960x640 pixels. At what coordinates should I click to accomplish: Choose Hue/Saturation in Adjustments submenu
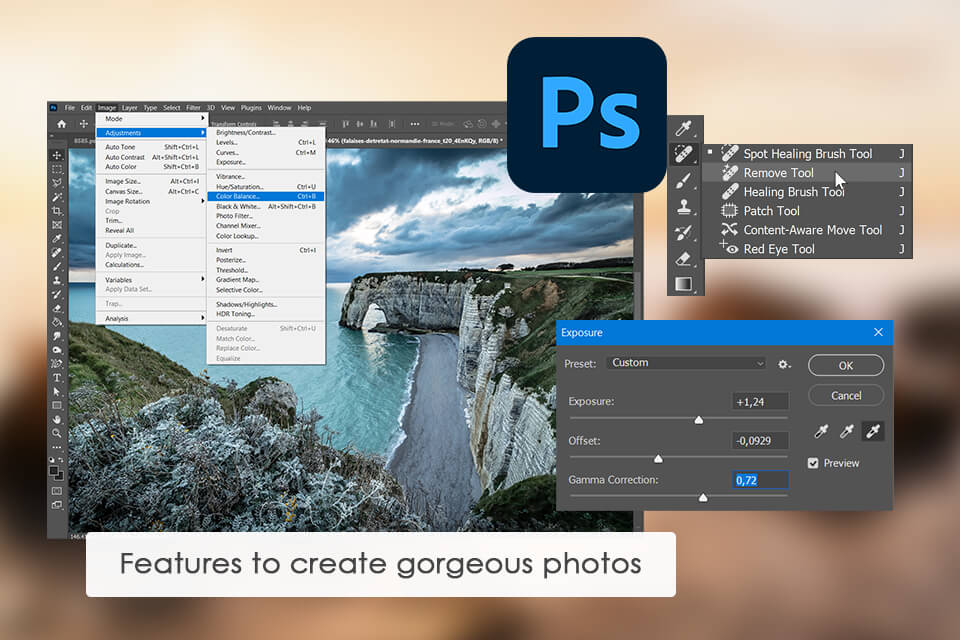(x=266, y=187)
